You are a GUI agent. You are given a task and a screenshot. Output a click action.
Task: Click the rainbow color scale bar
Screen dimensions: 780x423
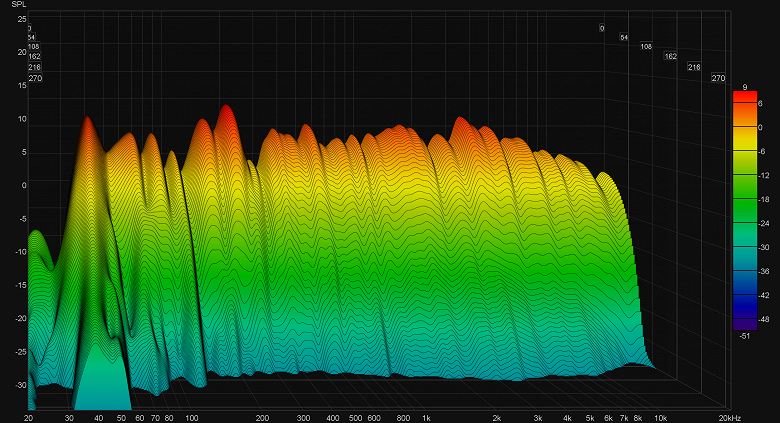[x=745, y=211]
